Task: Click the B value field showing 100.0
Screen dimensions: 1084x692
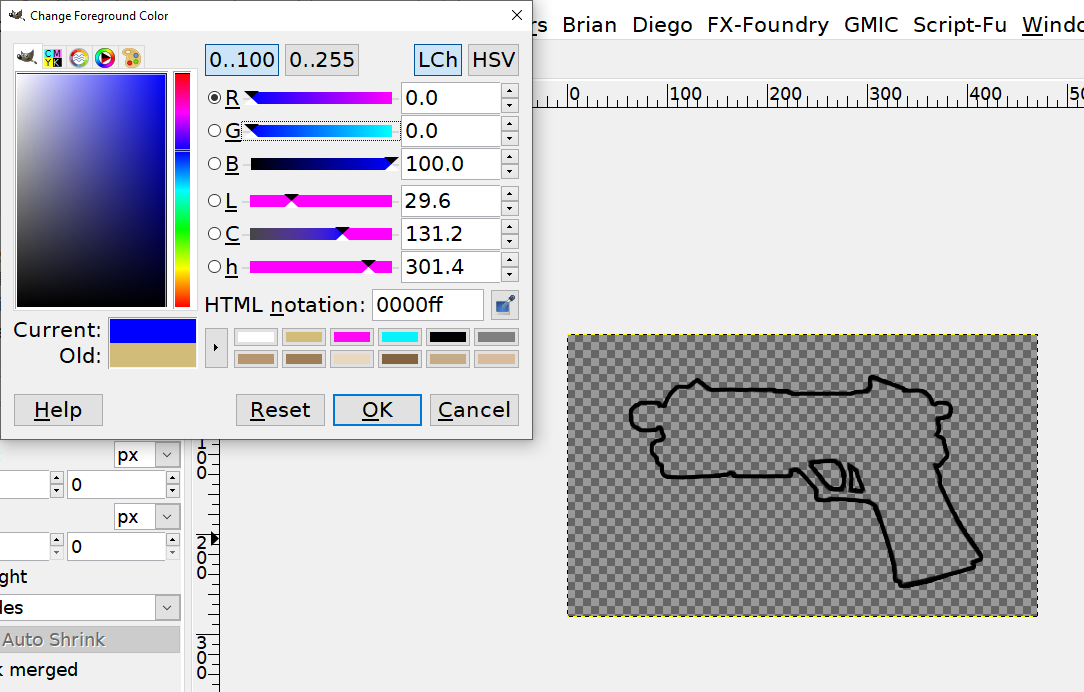Action: (x=450, y=164)
